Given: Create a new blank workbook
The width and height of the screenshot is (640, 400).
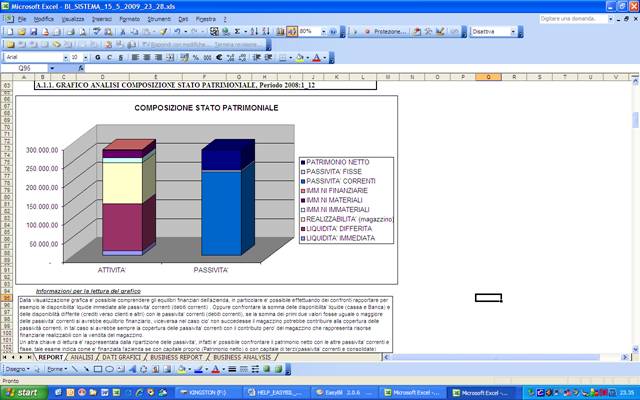Looking at the screenshot, I should (x=10, y=32).
